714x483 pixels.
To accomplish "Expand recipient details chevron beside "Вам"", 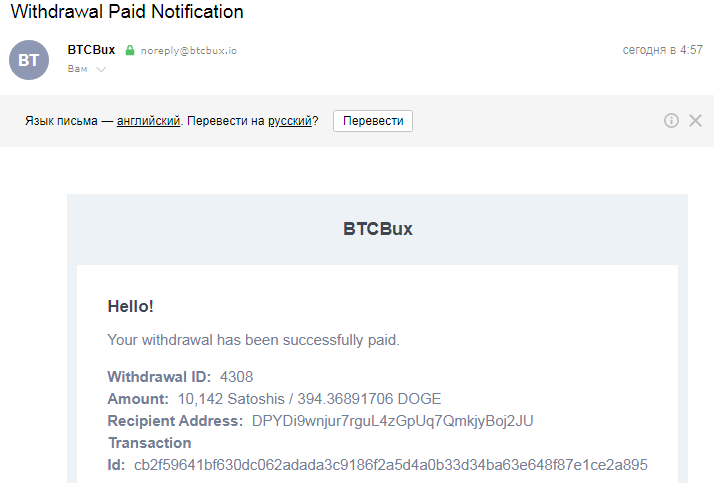I will tap(101, 70).
